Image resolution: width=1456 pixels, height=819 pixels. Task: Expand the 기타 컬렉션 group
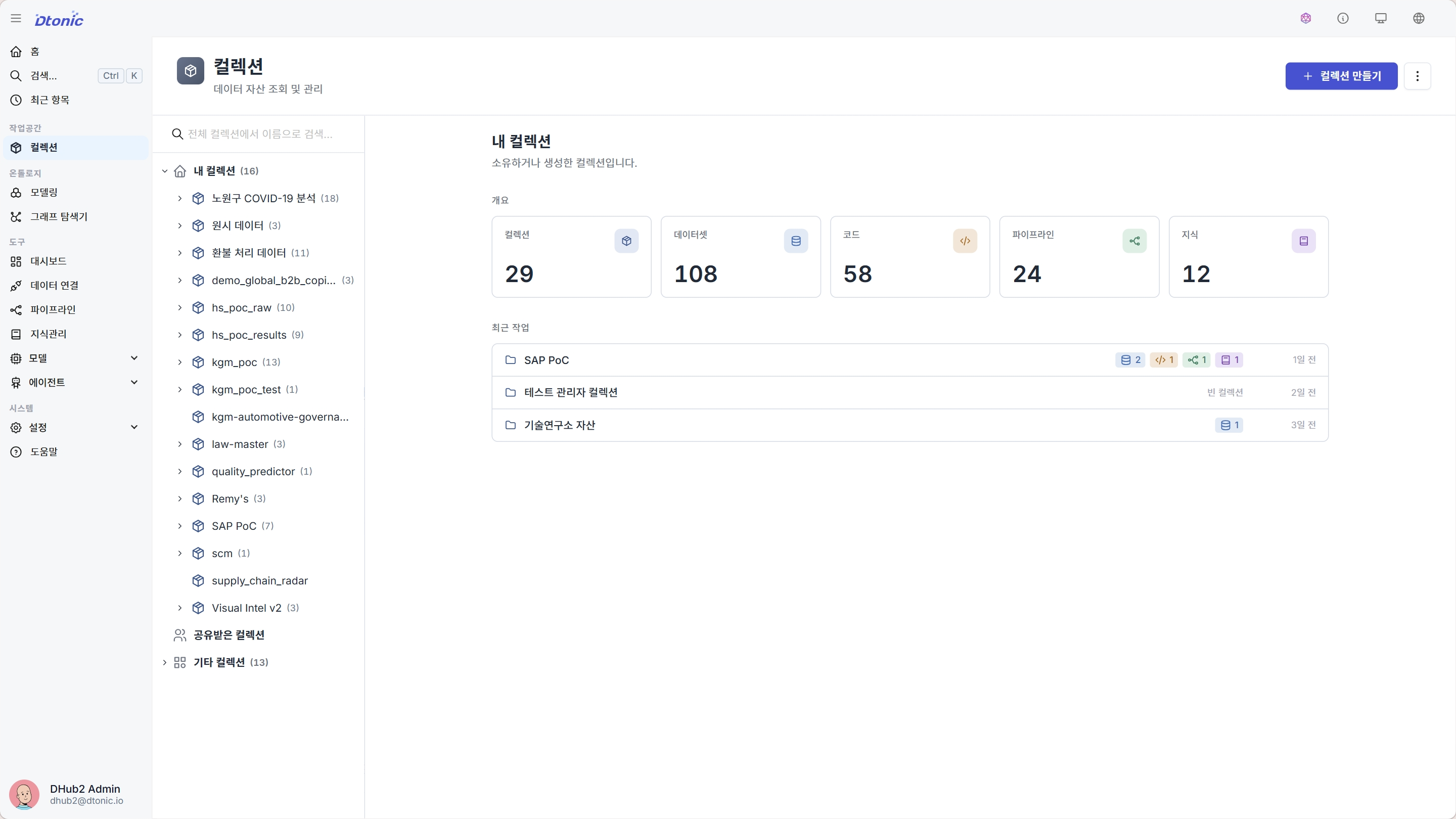[x=164, y=662]
